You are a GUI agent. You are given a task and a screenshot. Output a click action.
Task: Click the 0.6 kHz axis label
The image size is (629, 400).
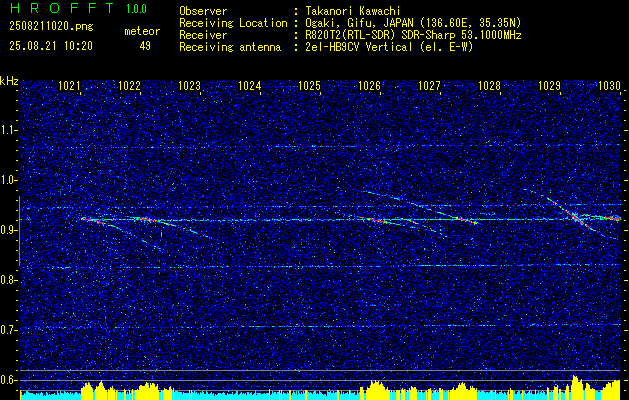point(8,380)
